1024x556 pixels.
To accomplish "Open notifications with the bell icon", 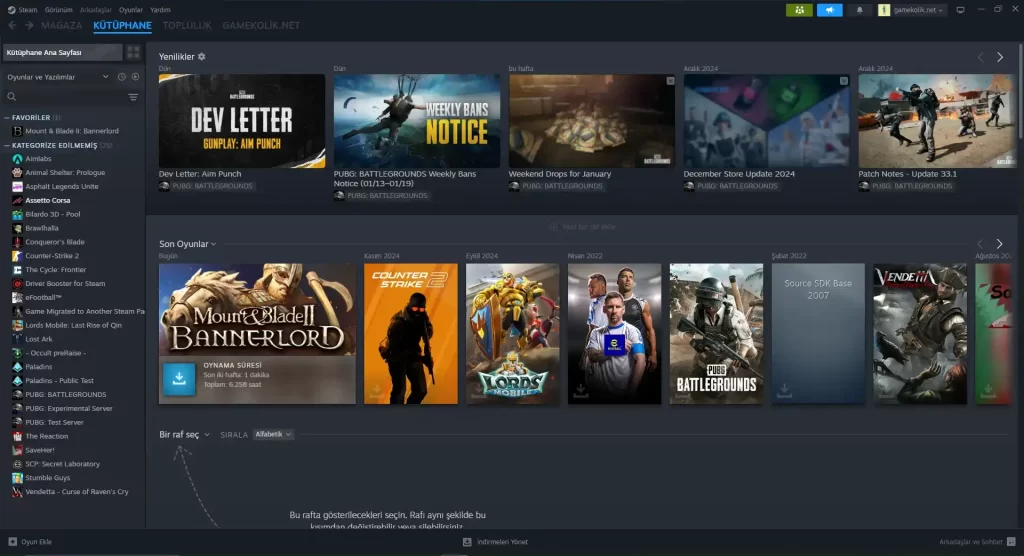I will pos(859,10).
